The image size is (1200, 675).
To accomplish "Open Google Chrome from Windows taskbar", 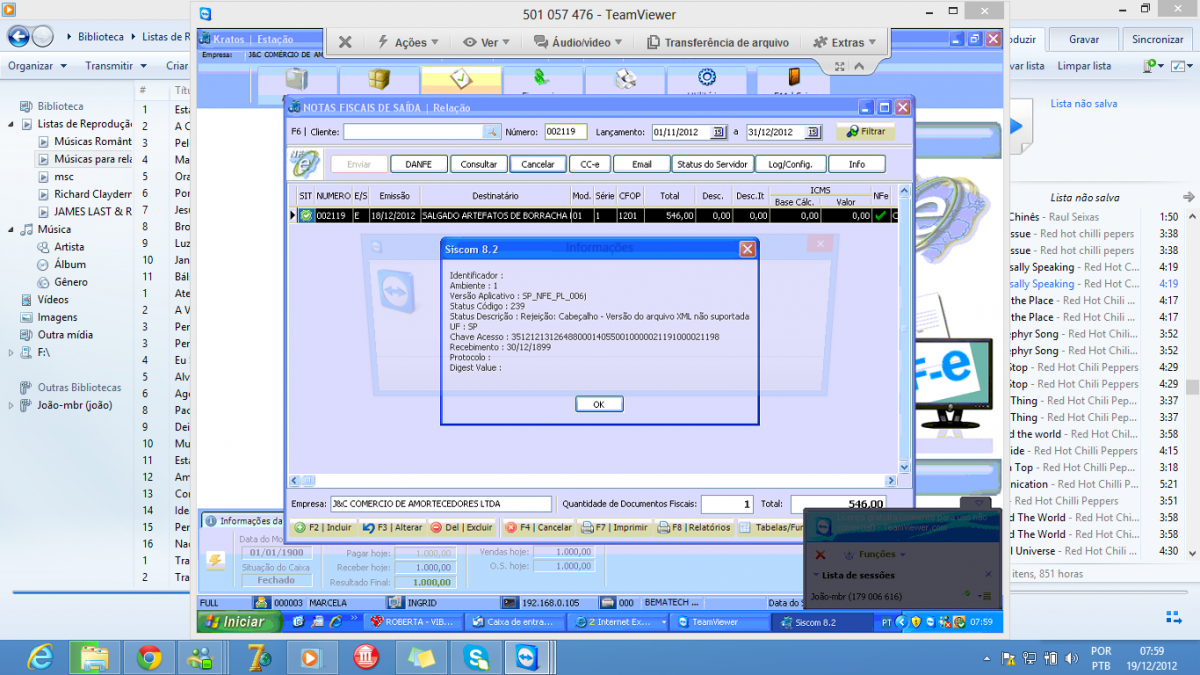I will (x=150, y=657).
